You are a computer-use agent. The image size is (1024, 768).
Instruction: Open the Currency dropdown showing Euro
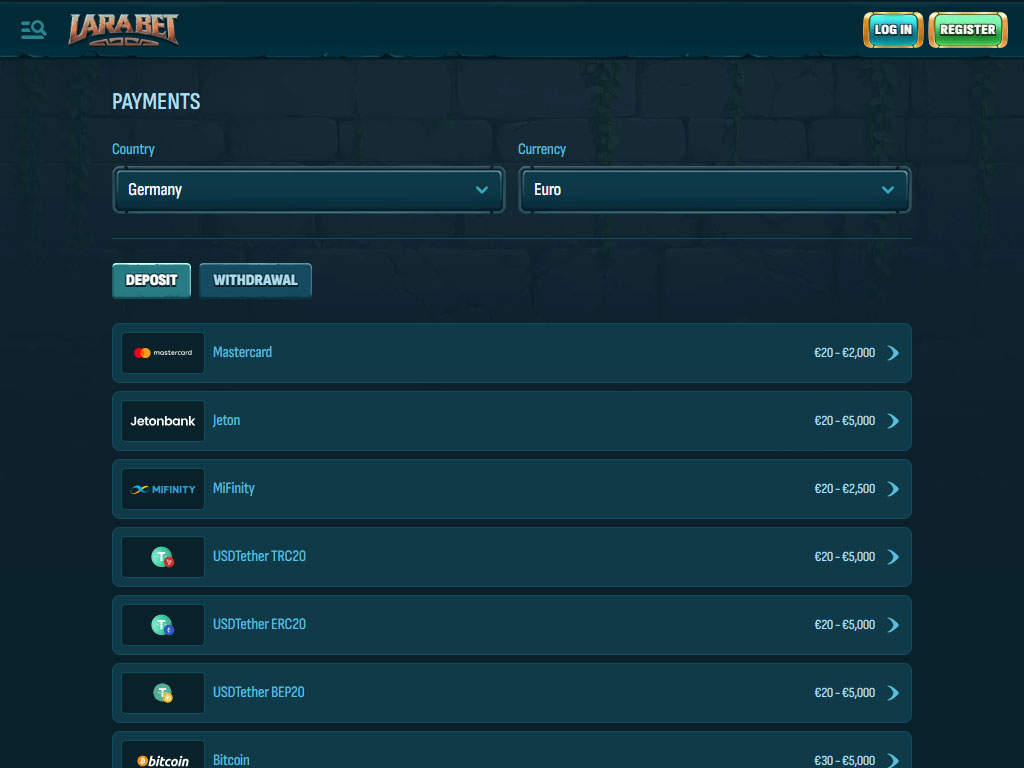(x=714, y=190)
